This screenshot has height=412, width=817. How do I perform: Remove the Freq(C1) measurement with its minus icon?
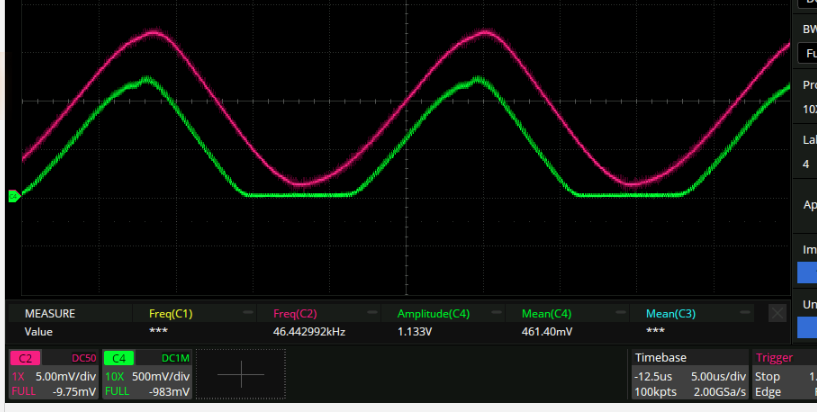coord(248,313)
